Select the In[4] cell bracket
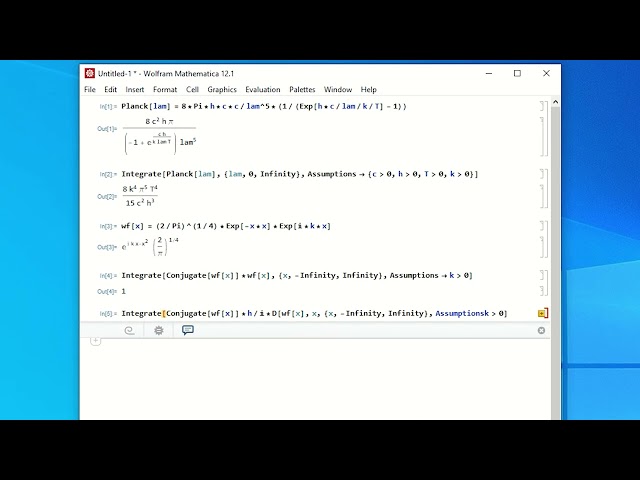The image size is (640, 480). [542, 276]
